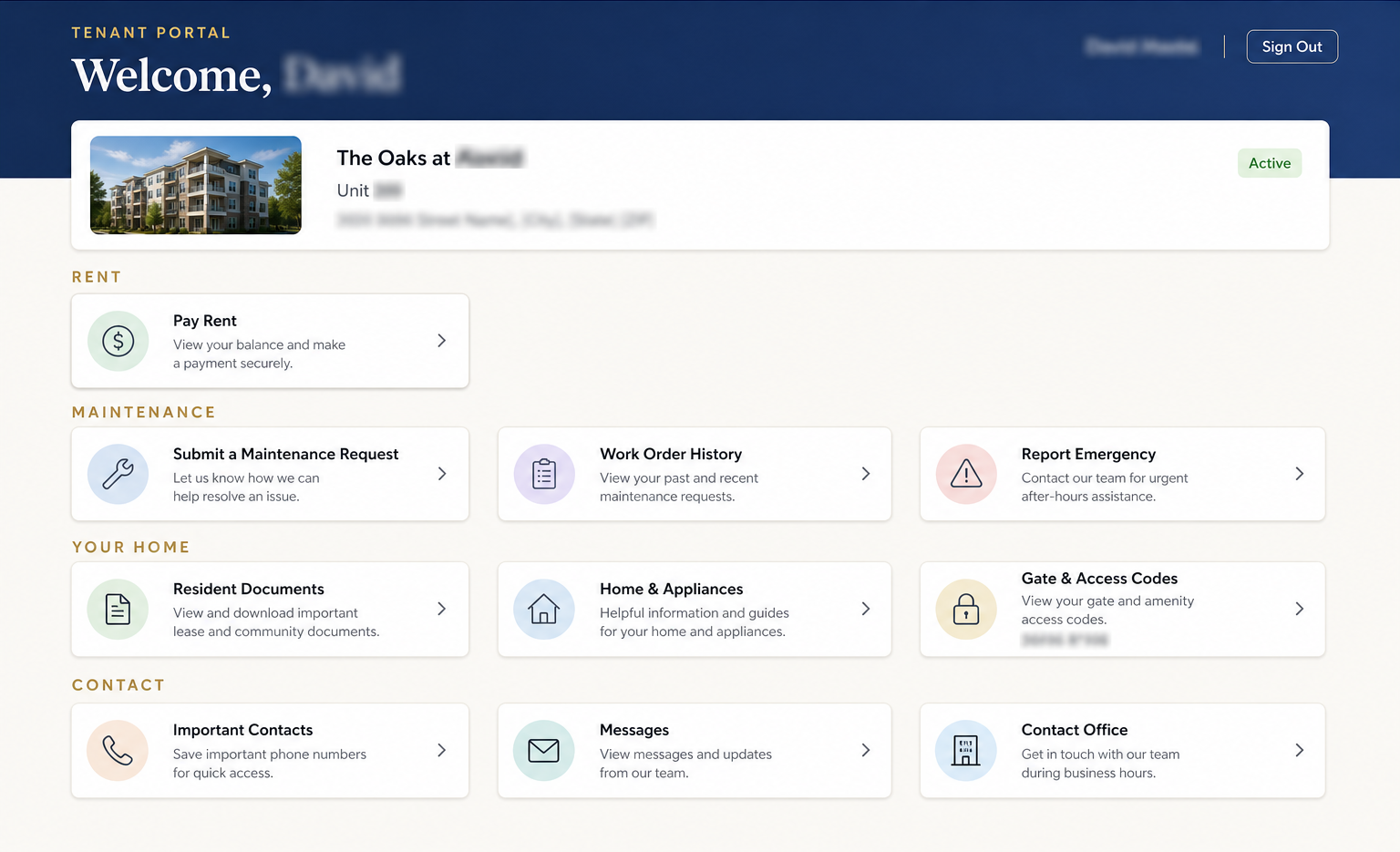
Task: Click 'View and download important' description
Action: (265, 612)
